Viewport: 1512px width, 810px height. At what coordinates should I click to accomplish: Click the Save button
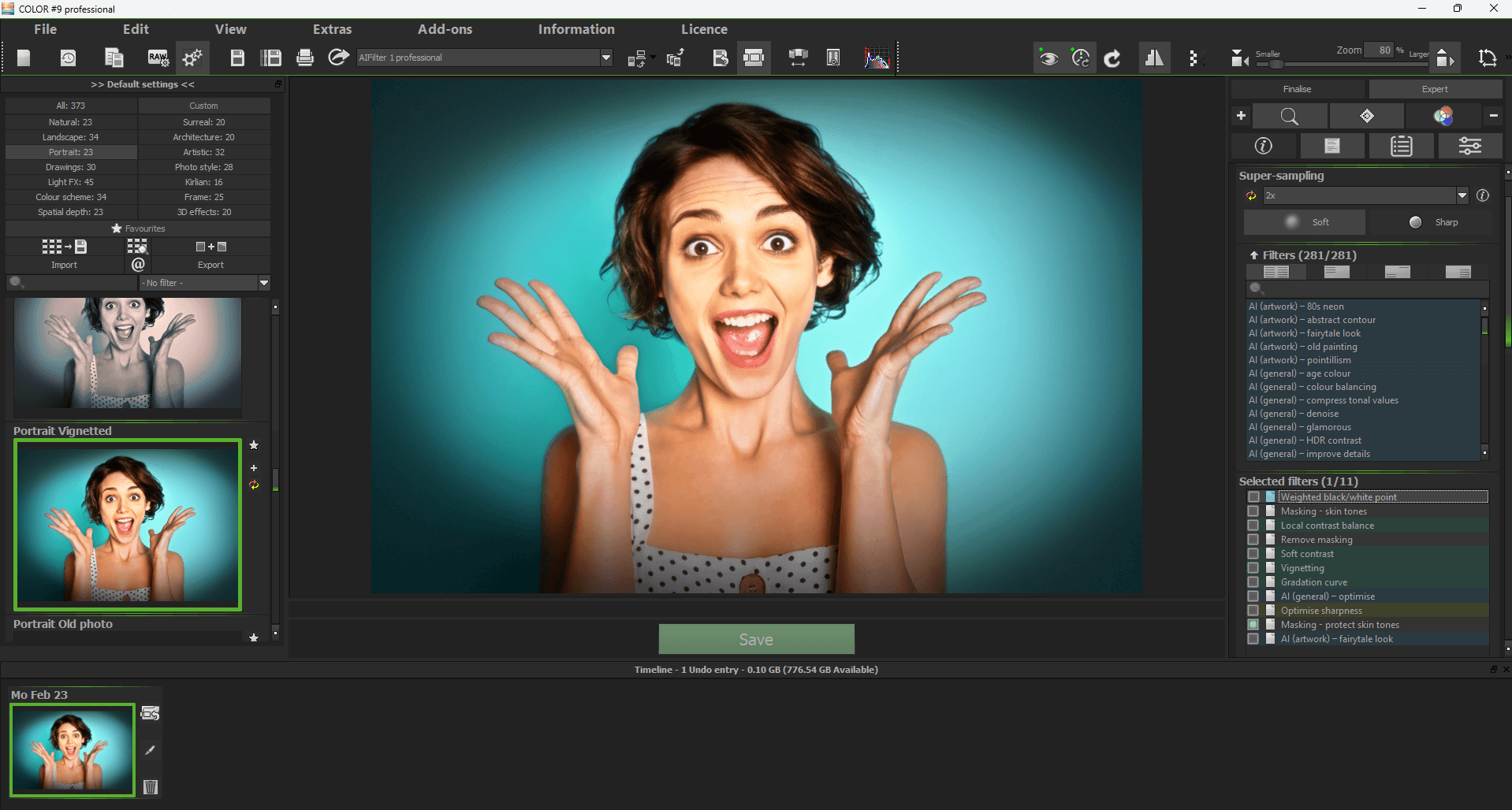point(757,639)
